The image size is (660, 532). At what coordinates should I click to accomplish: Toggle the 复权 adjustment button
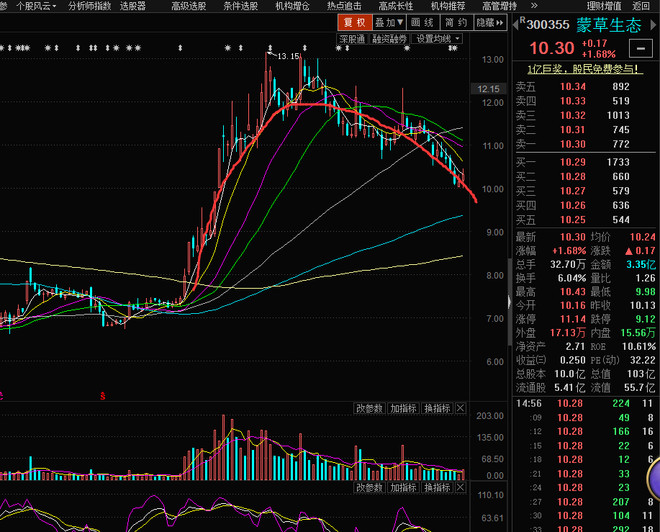pyautogui.click(x=354, y=22)
